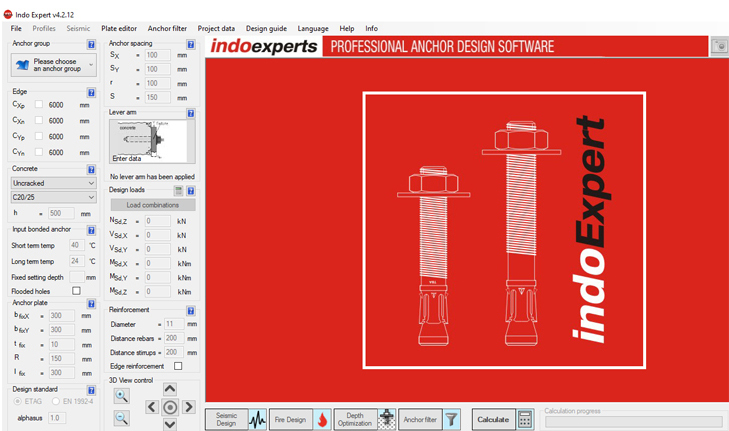729x431 pixels.
Task: Click the design loads table icon
Action: [x=179, y=191]
